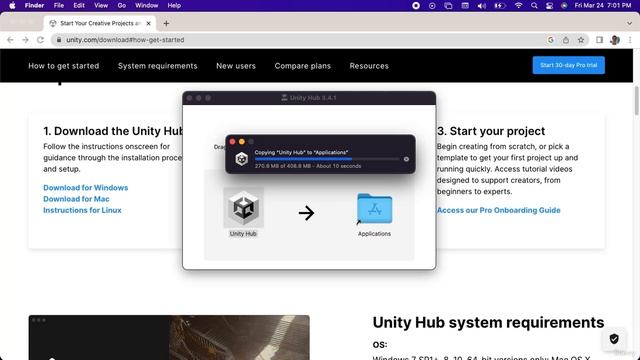The width and height of the screenshot is (640, 360).
Task: Open the Chrome profile avatar
Action: tap(615, 40)
